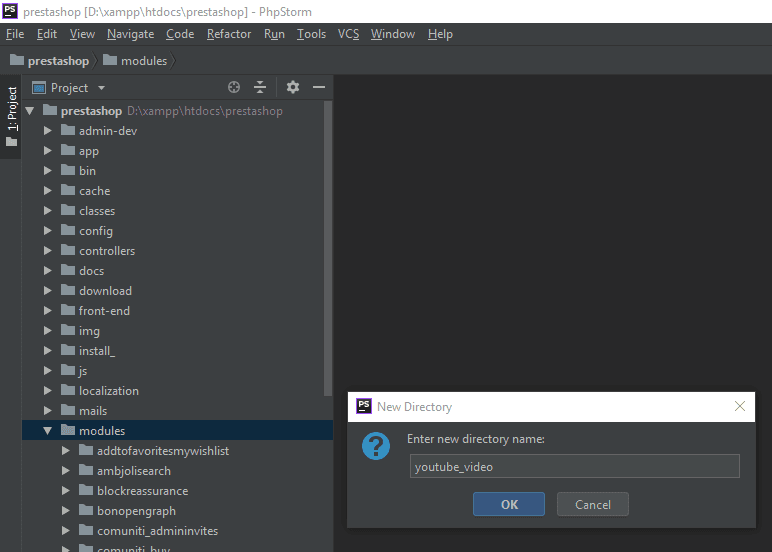Open the View menu
This screenshot has width=772, height=552.
(82, 34)
